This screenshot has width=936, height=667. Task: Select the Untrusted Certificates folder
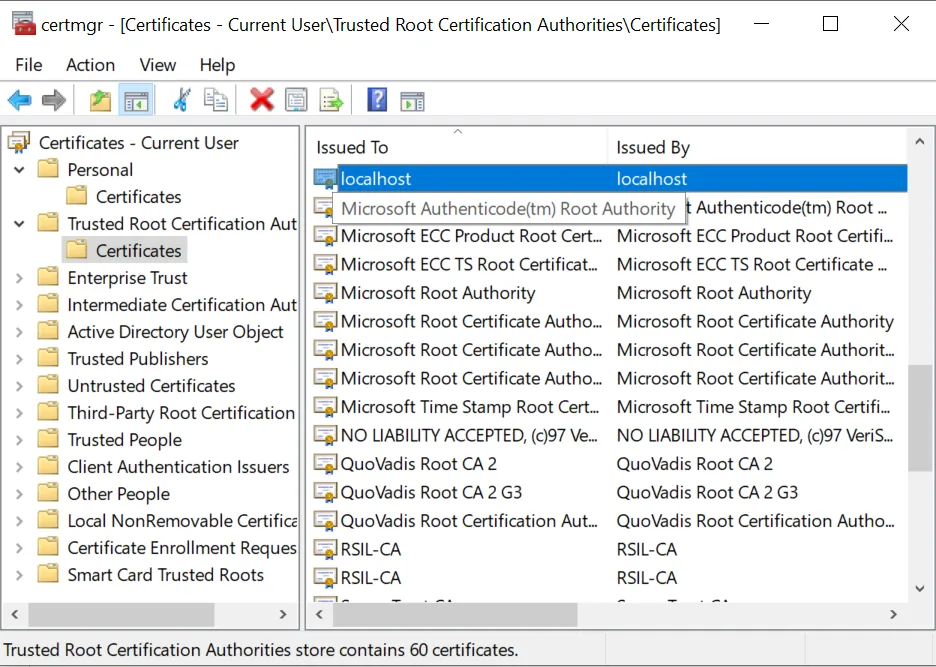coord(151,386)
